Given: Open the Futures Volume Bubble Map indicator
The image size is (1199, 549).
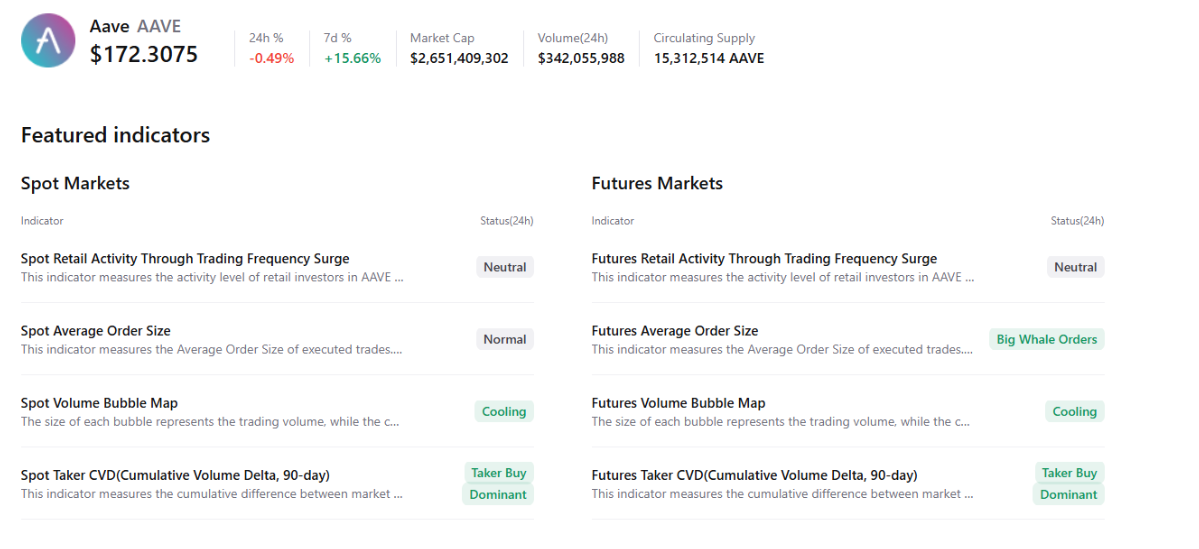Looking at the screenshot, I should pos(678,403).
